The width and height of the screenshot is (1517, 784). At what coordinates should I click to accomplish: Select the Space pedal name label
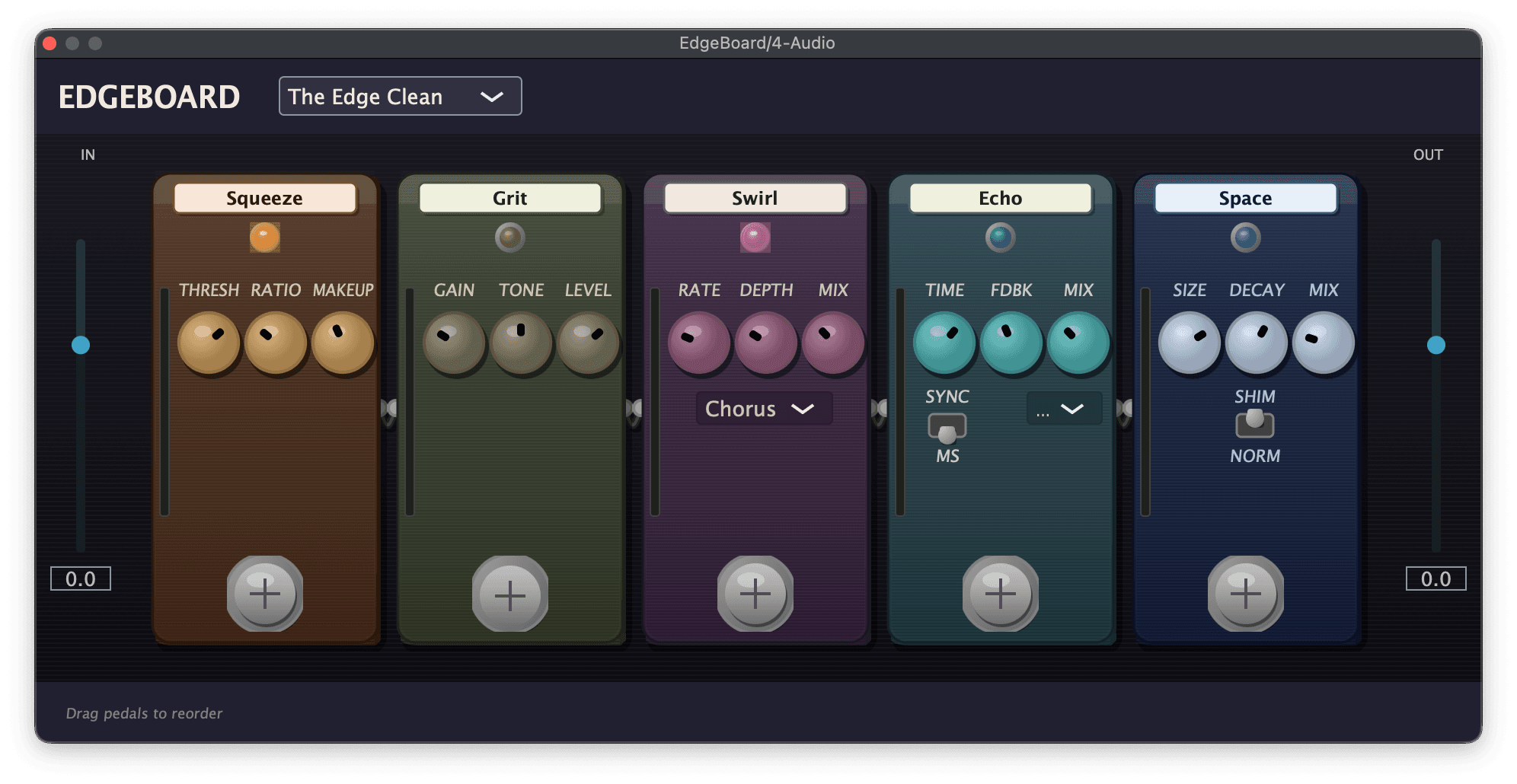(1245, 198)
